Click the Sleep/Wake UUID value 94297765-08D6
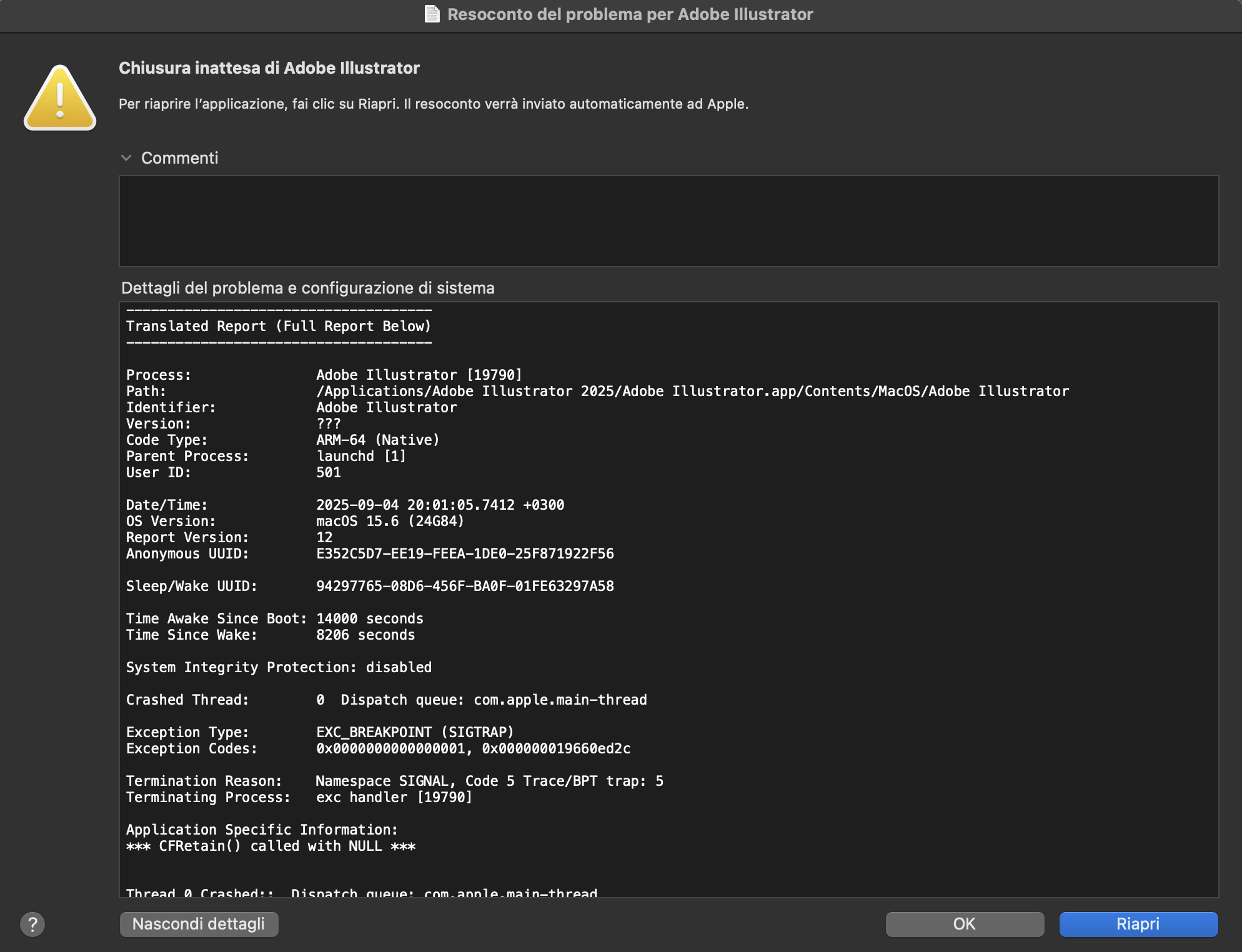 click(465, 586)
